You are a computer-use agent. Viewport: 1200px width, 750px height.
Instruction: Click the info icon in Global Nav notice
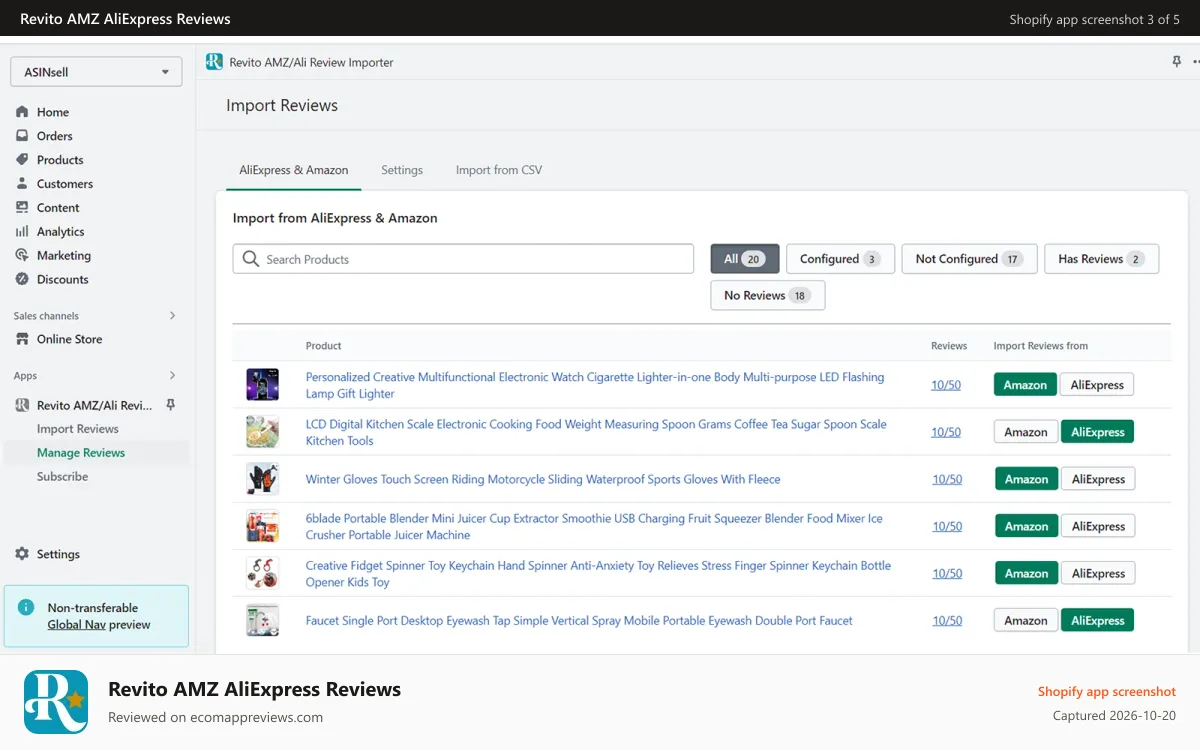coord(27,608)
